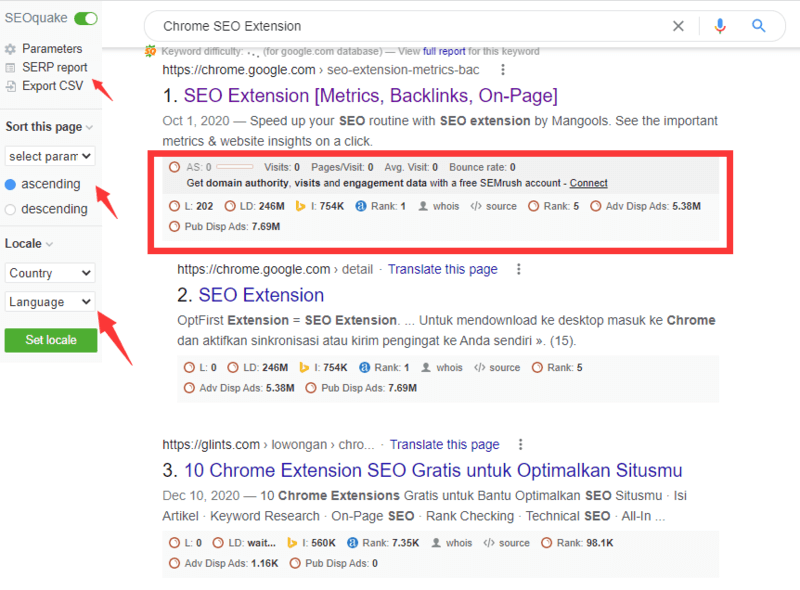The height and width of the screenshot is (590, 800).
Task: Click the Connect link for SEMrush account
Action: point(588,182)
